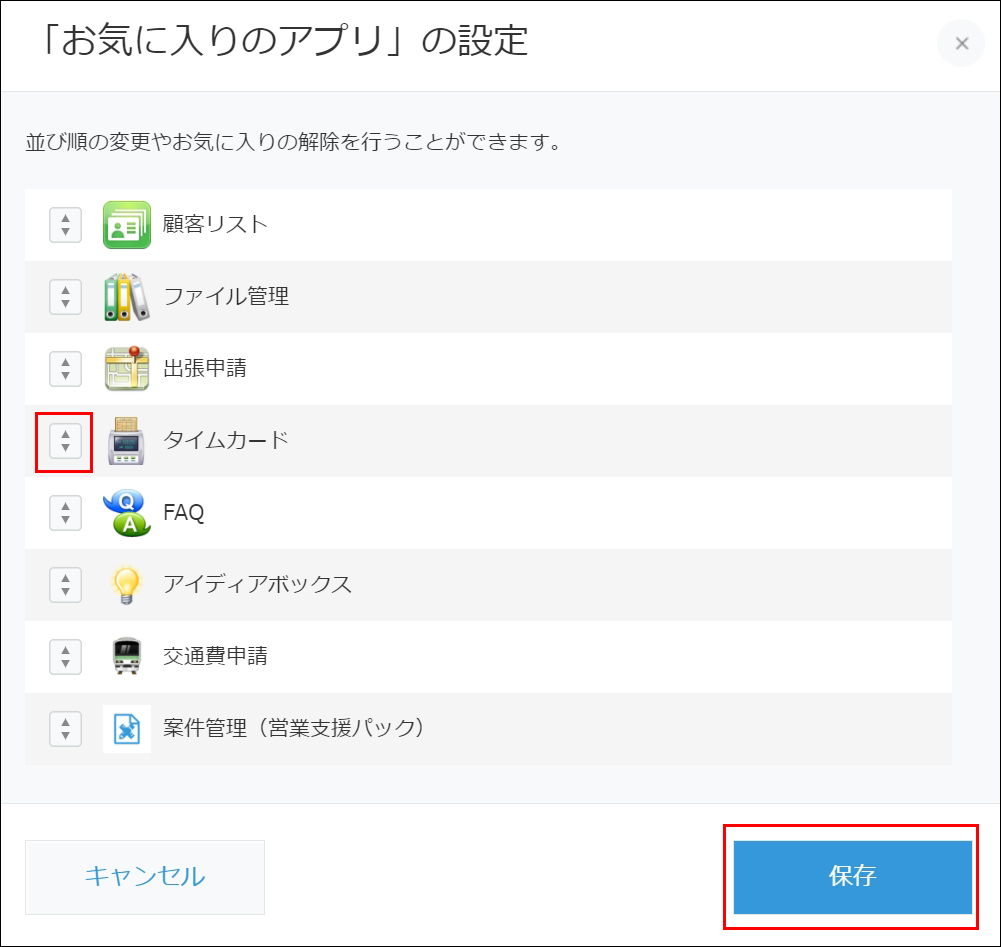Click the reorder arrows beside アイディアボックス
Screen dimensions: 1001x947
(64, 584)
